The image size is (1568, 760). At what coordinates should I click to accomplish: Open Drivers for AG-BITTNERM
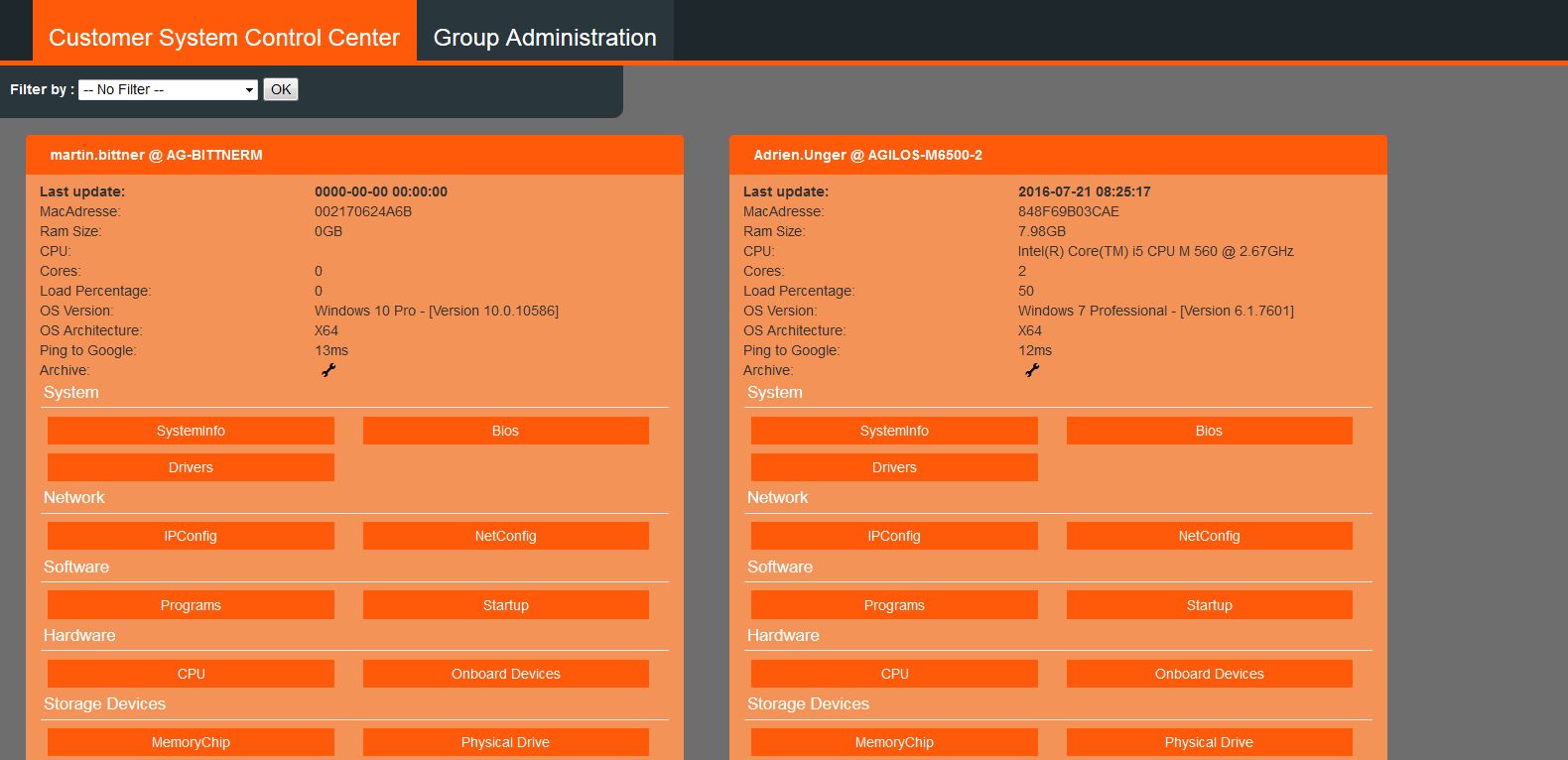[x=191, y=467]
